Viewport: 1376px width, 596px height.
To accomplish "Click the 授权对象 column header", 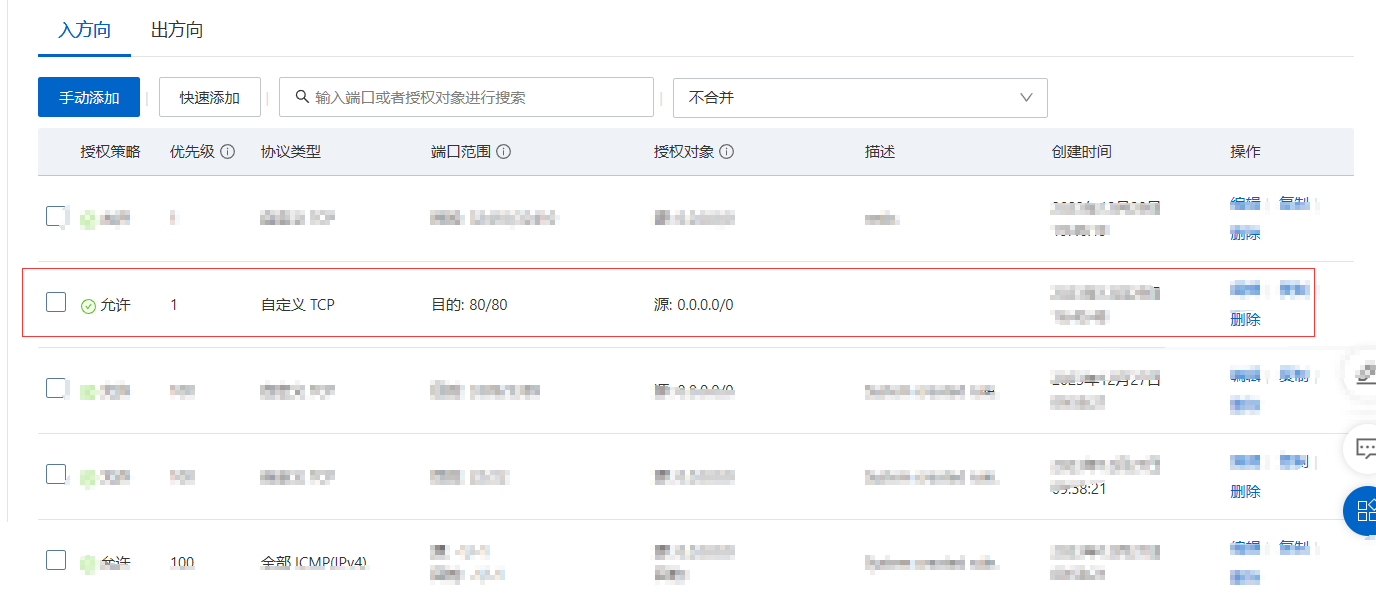I will (x=684, y=152).
